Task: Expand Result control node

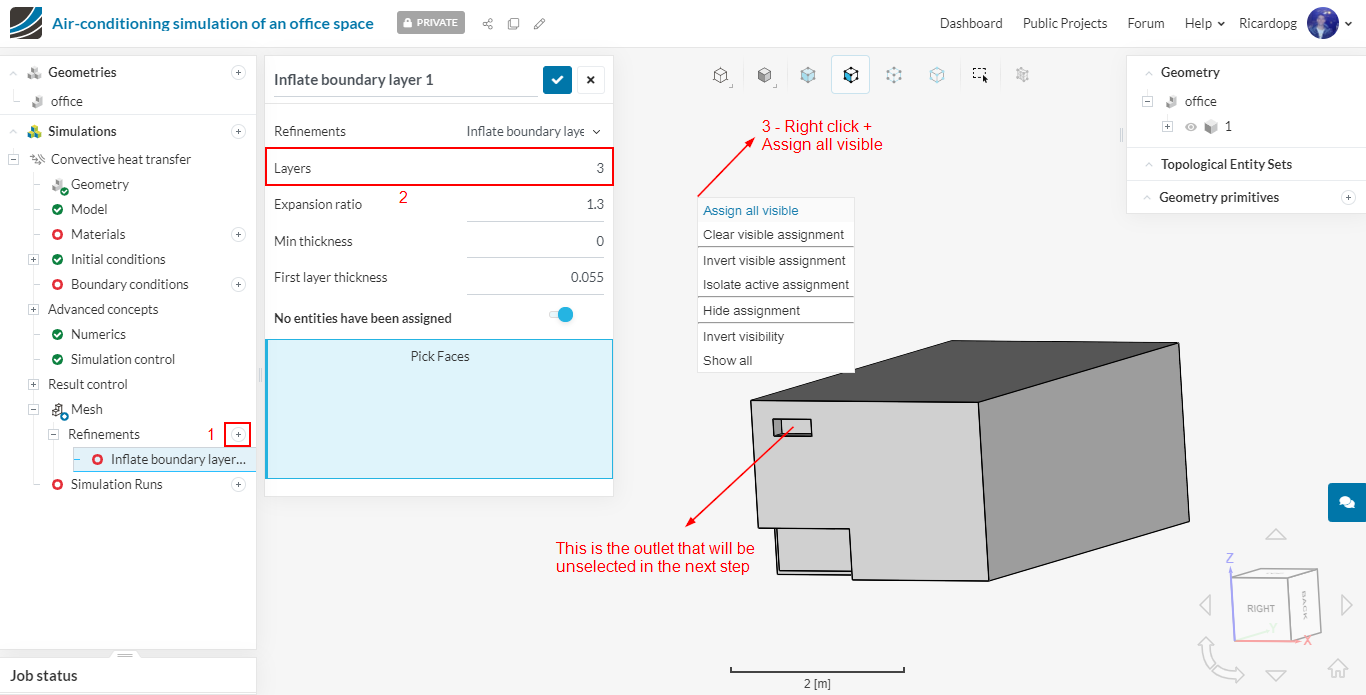Action: coord(33,384)
